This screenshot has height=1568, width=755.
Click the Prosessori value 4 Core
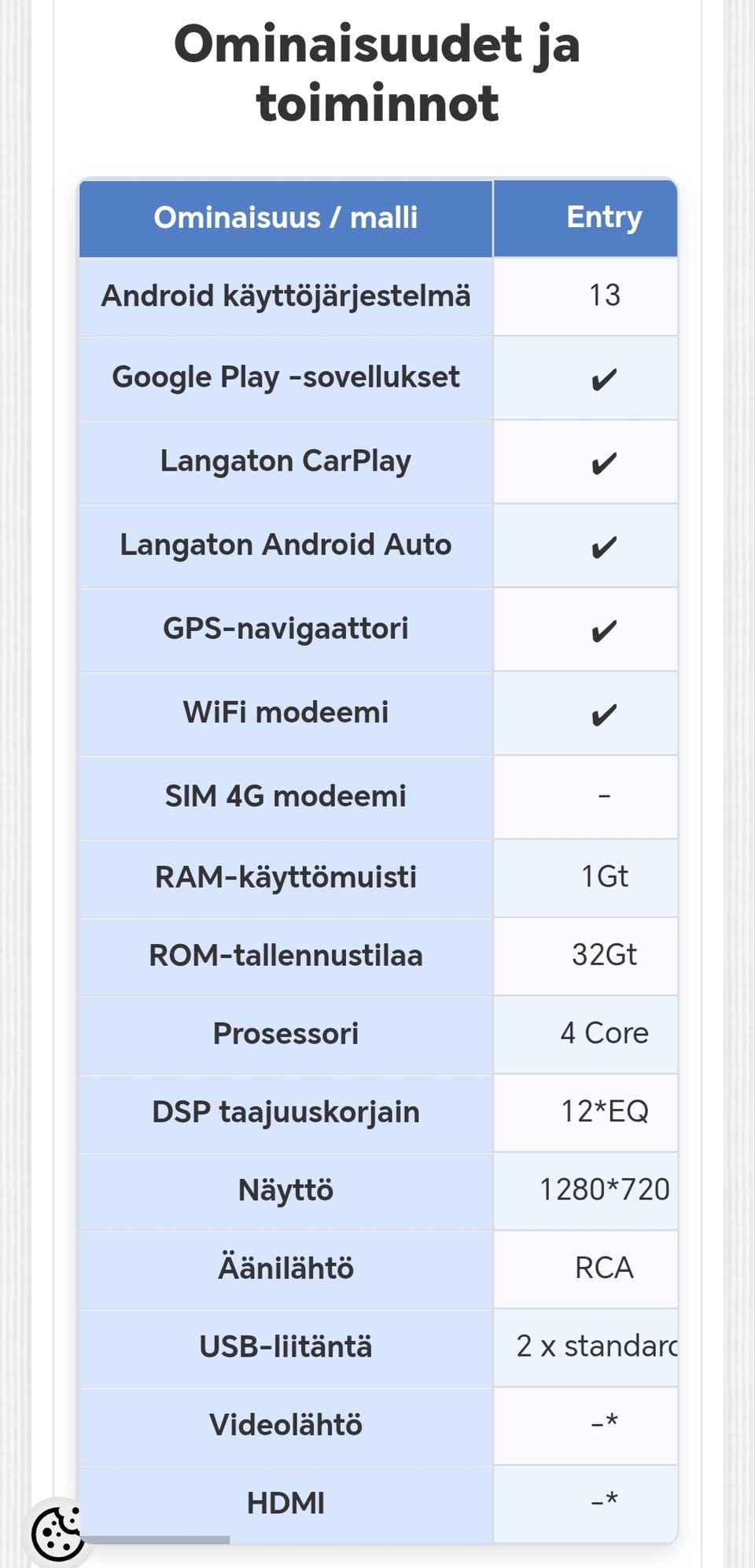click(604, 1033)
